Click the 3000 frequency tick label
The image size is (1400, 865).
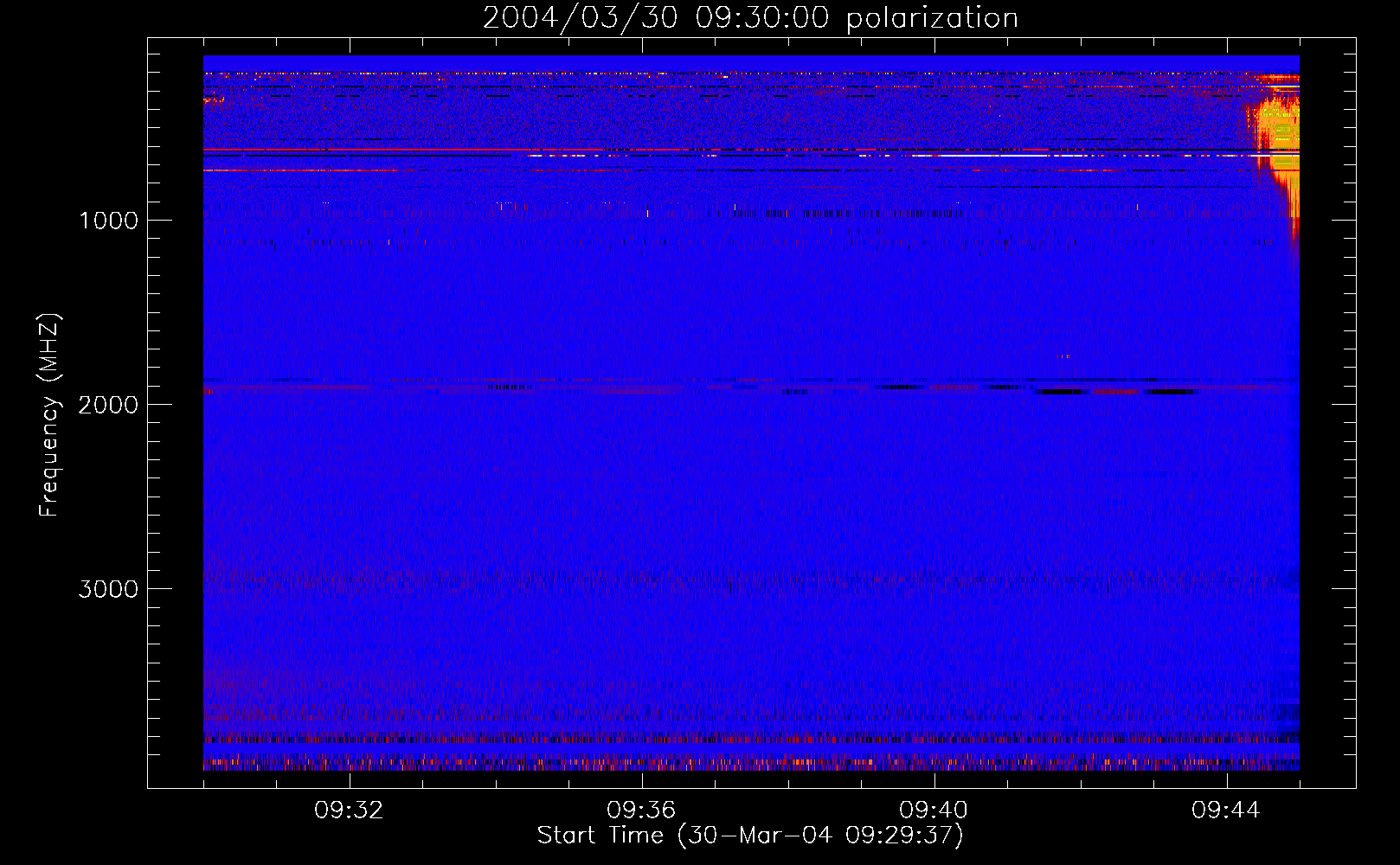108,589
